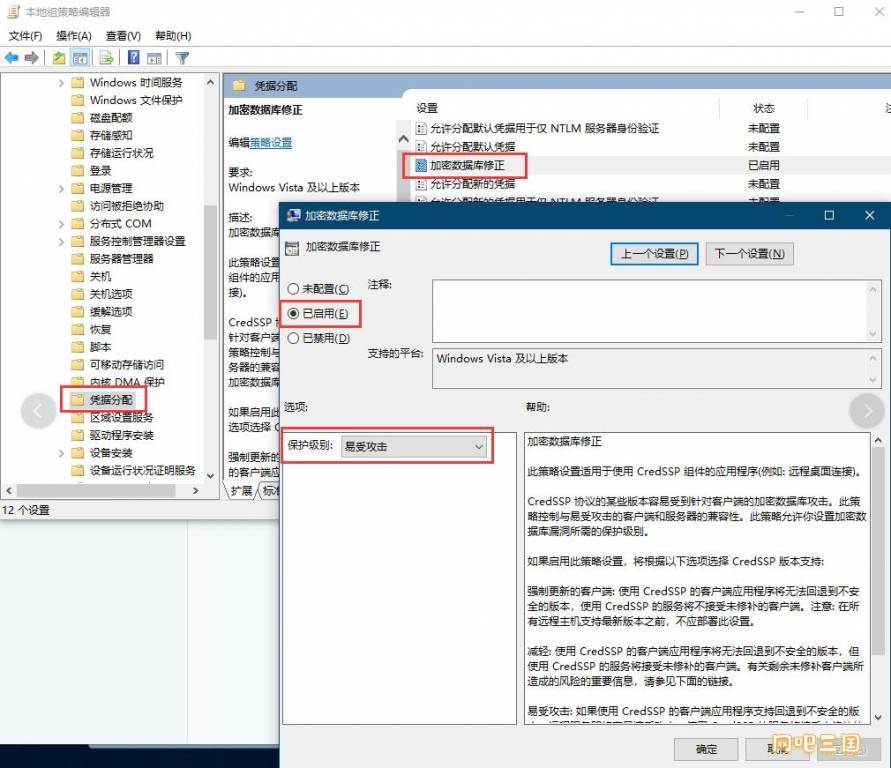This screenshot has width=891, height=768.
Task: Select the 已启用 radio button
Action: [x=293, y=314]
